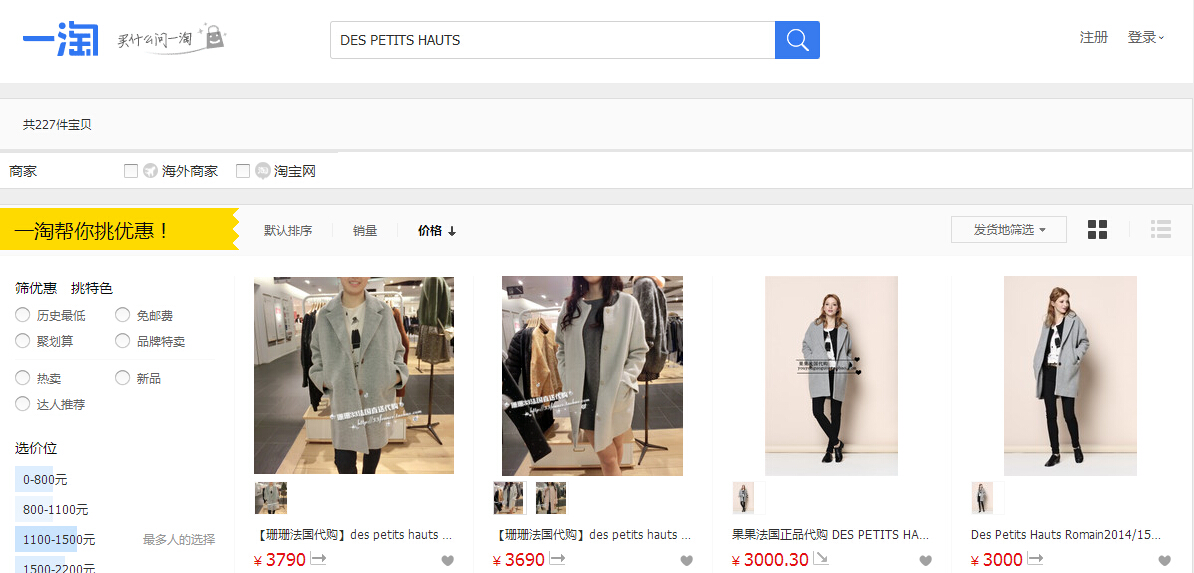1194x573 pixels.
Task: Click the 注册 link
Action: (x=1093, y=37)
